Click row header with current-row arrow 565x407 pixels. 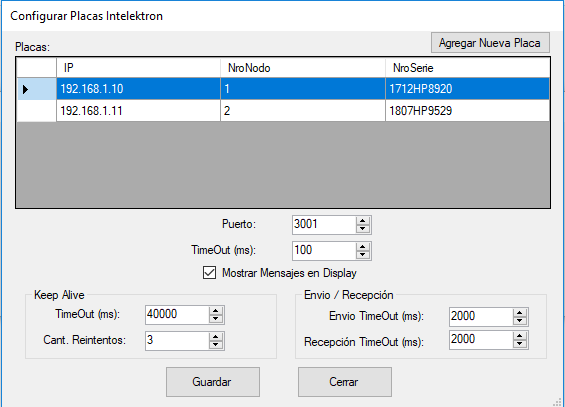point(36,89)
